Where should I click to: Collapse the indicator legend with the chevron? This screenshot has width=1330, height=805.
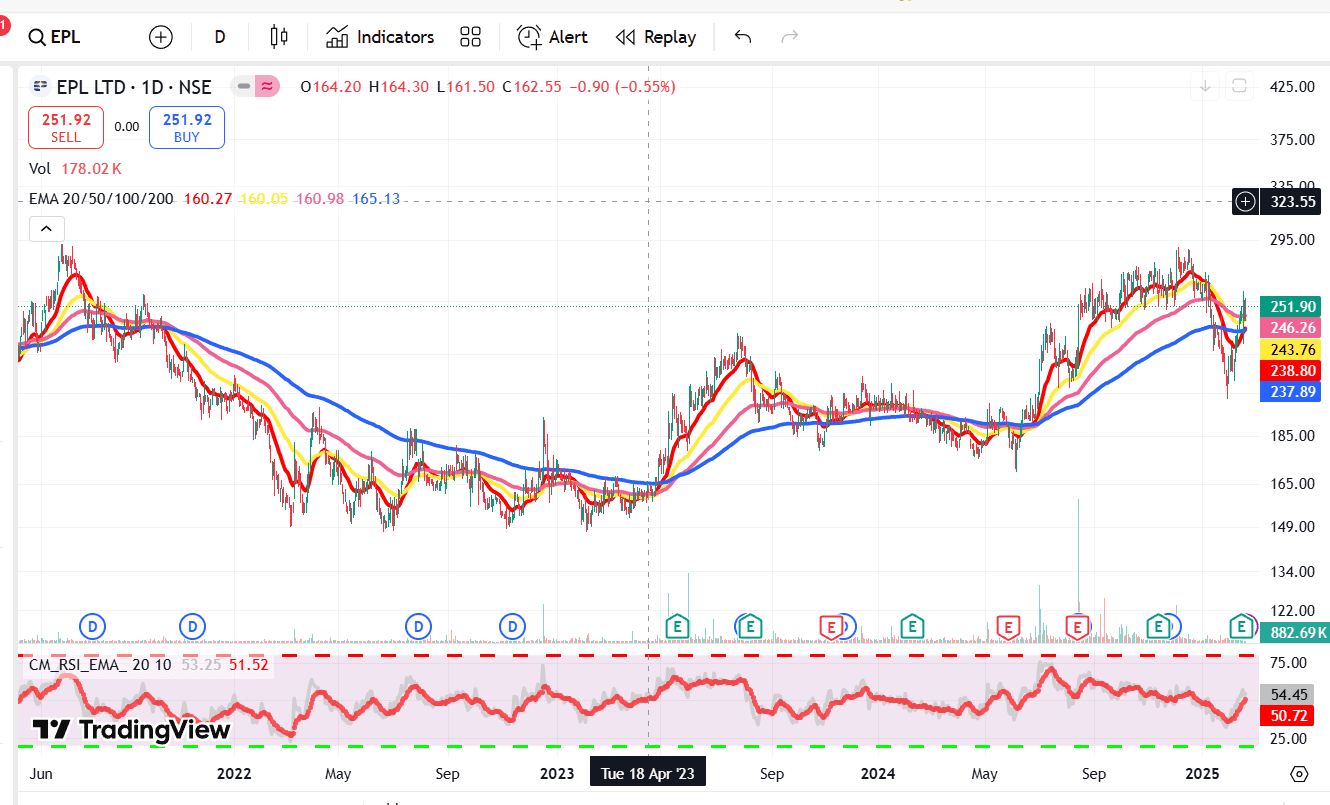click(x=46, y=229)
